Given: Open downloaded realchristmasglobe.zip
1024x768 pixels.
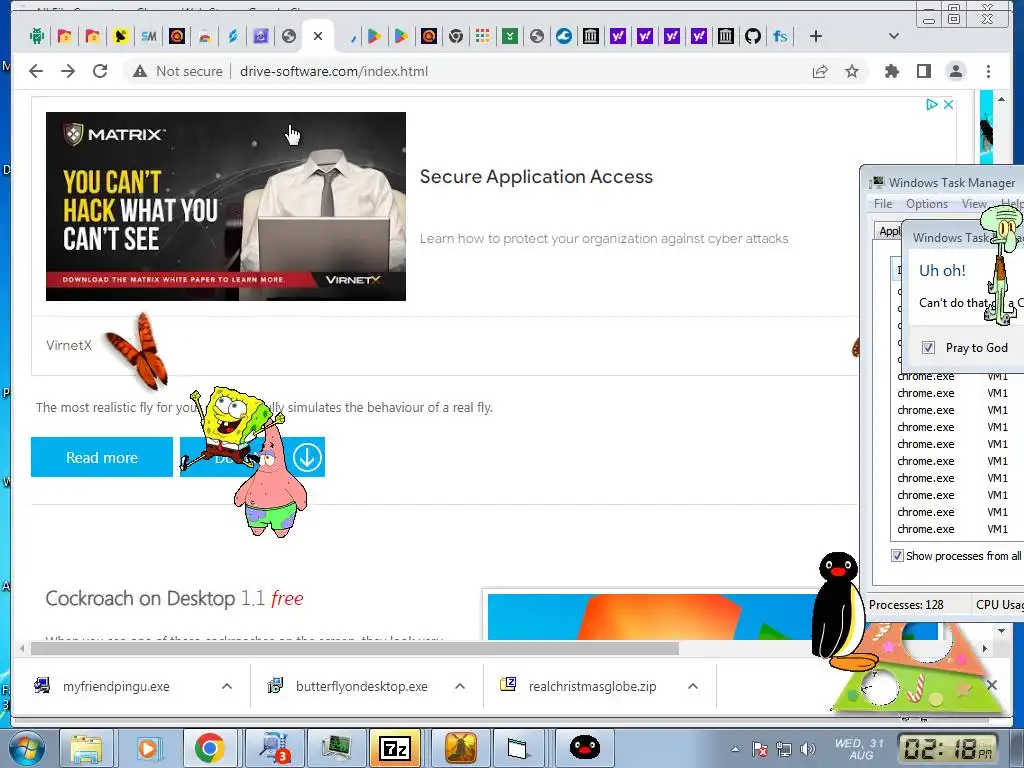Looking at the screenshot, I should tap(592, 686).
